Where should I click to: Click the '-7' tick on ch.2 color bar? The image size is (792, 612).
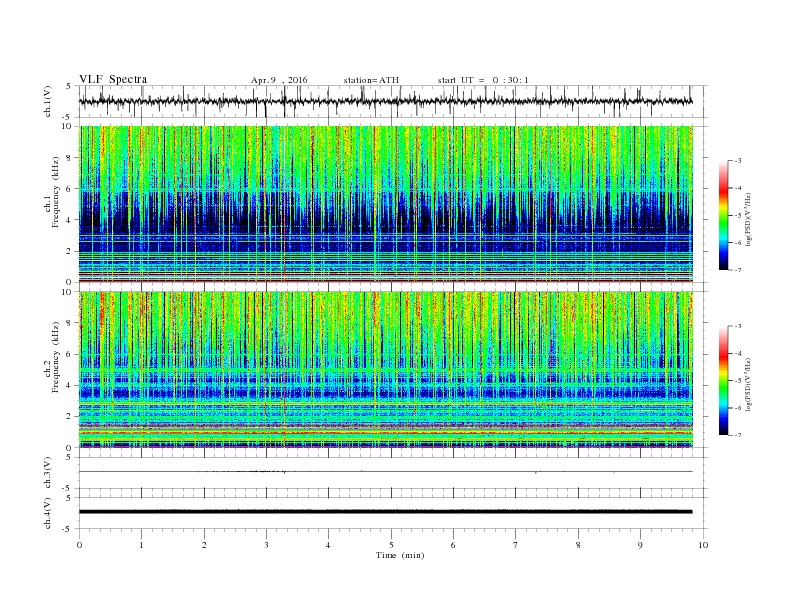737,435
